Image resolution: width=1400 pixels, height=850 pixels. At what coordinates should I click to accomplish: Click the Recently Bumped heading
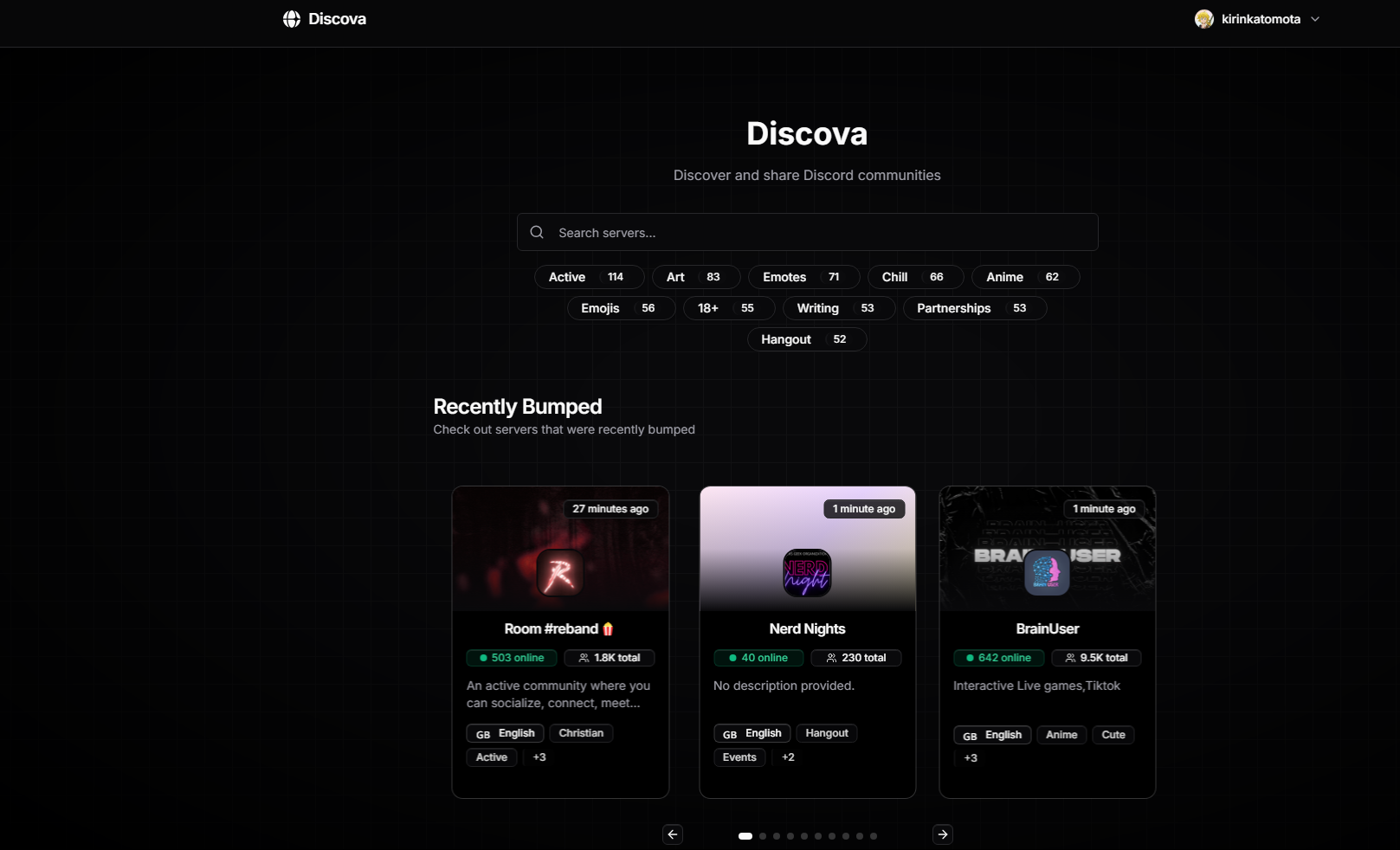tap(518, 406)
